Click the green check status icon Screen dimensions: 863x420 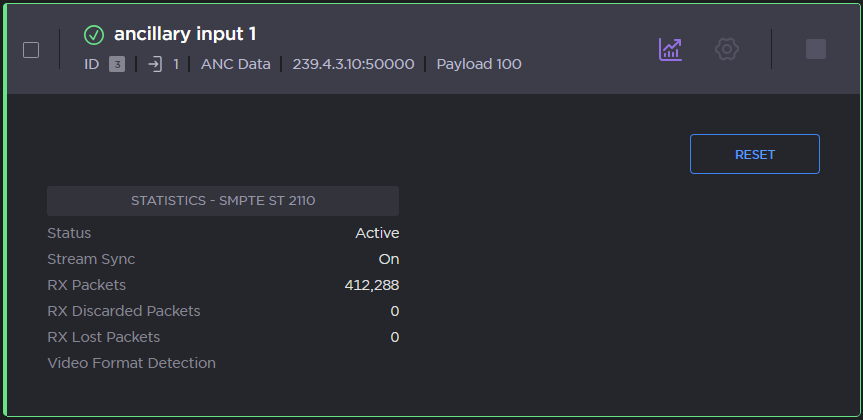(94, 35)
